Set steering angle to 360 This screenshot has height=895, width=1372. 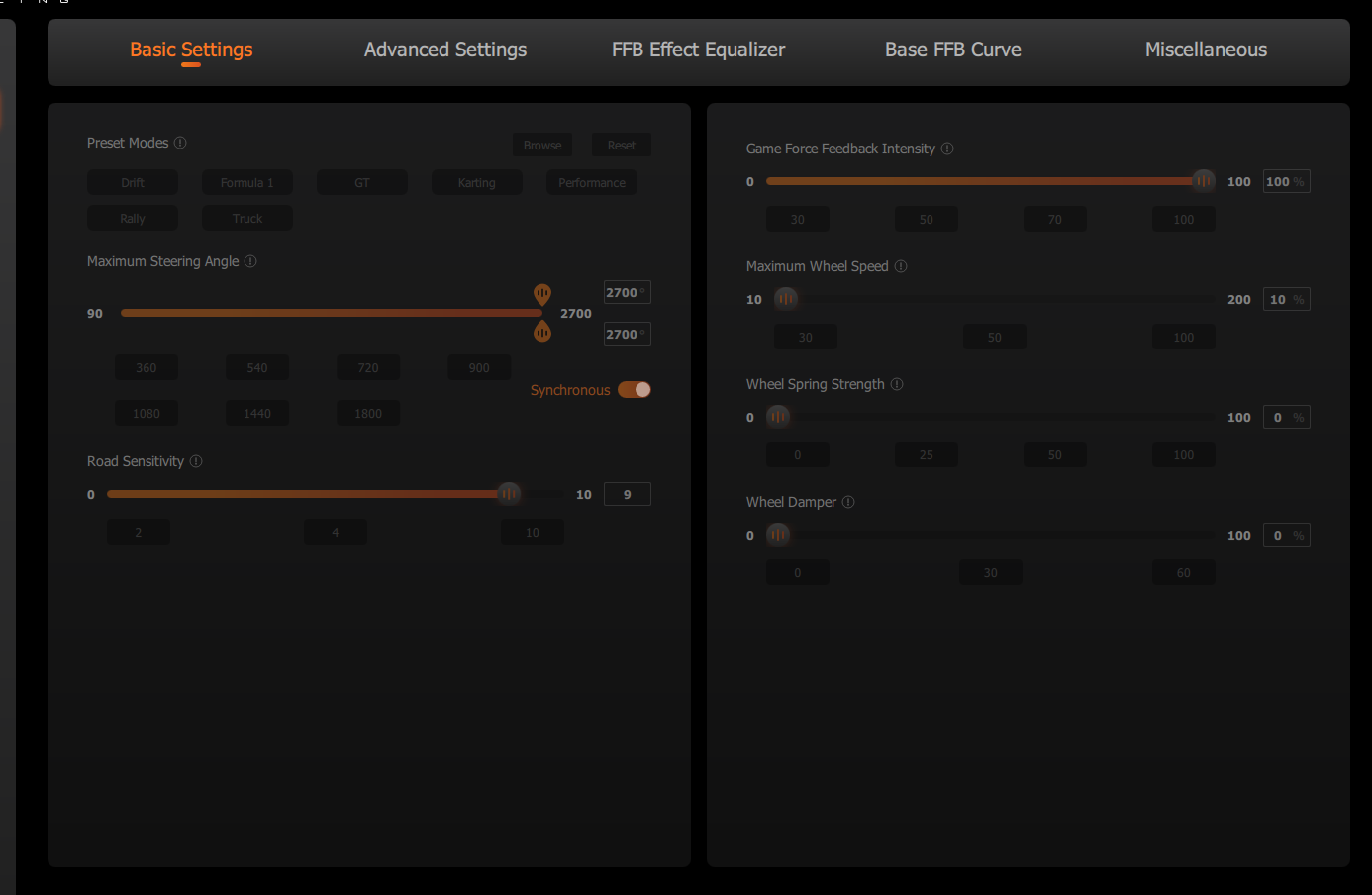(147, 368)
